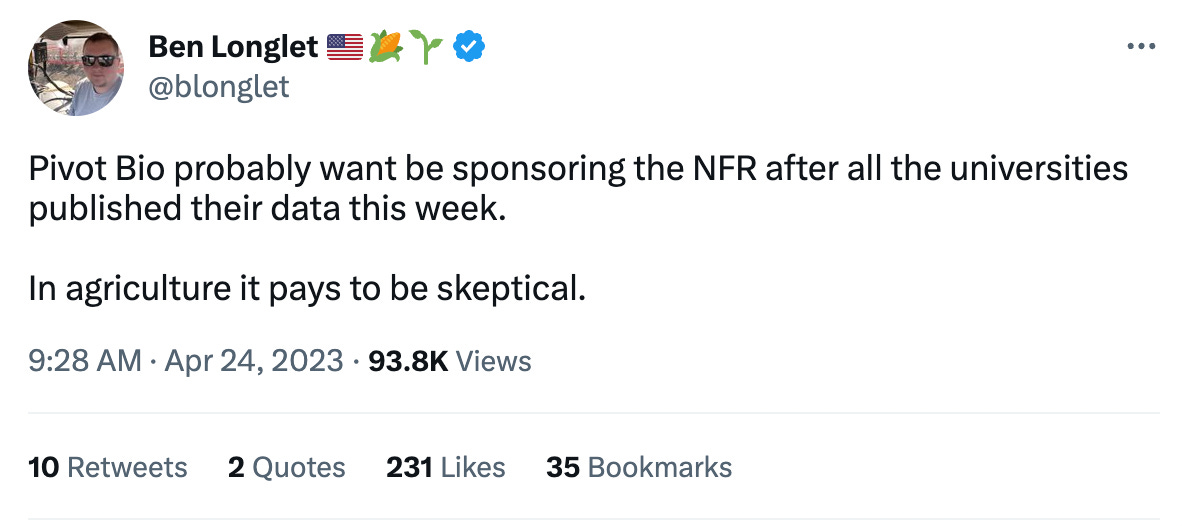This screenshot has height=526, width=1182.
Task: Open the three-dot more options menu
Action: [1141, 46]
